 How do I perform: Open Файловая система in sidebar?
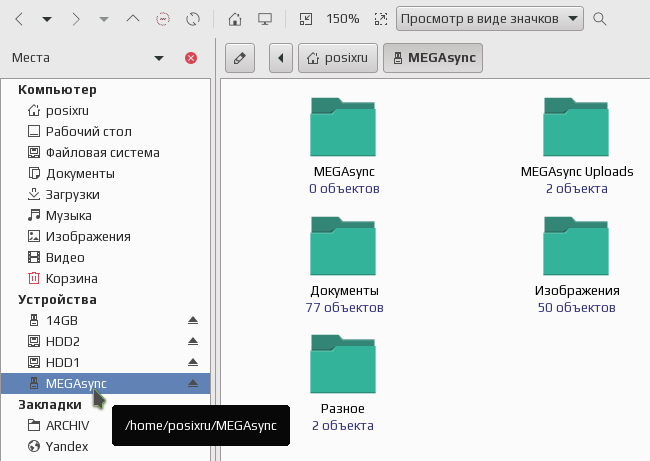pyautogui.click(x=106, y=153)
